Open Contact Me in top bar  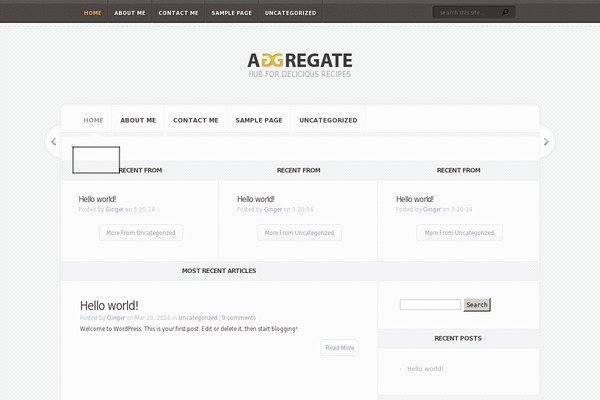tap(178, 13)
